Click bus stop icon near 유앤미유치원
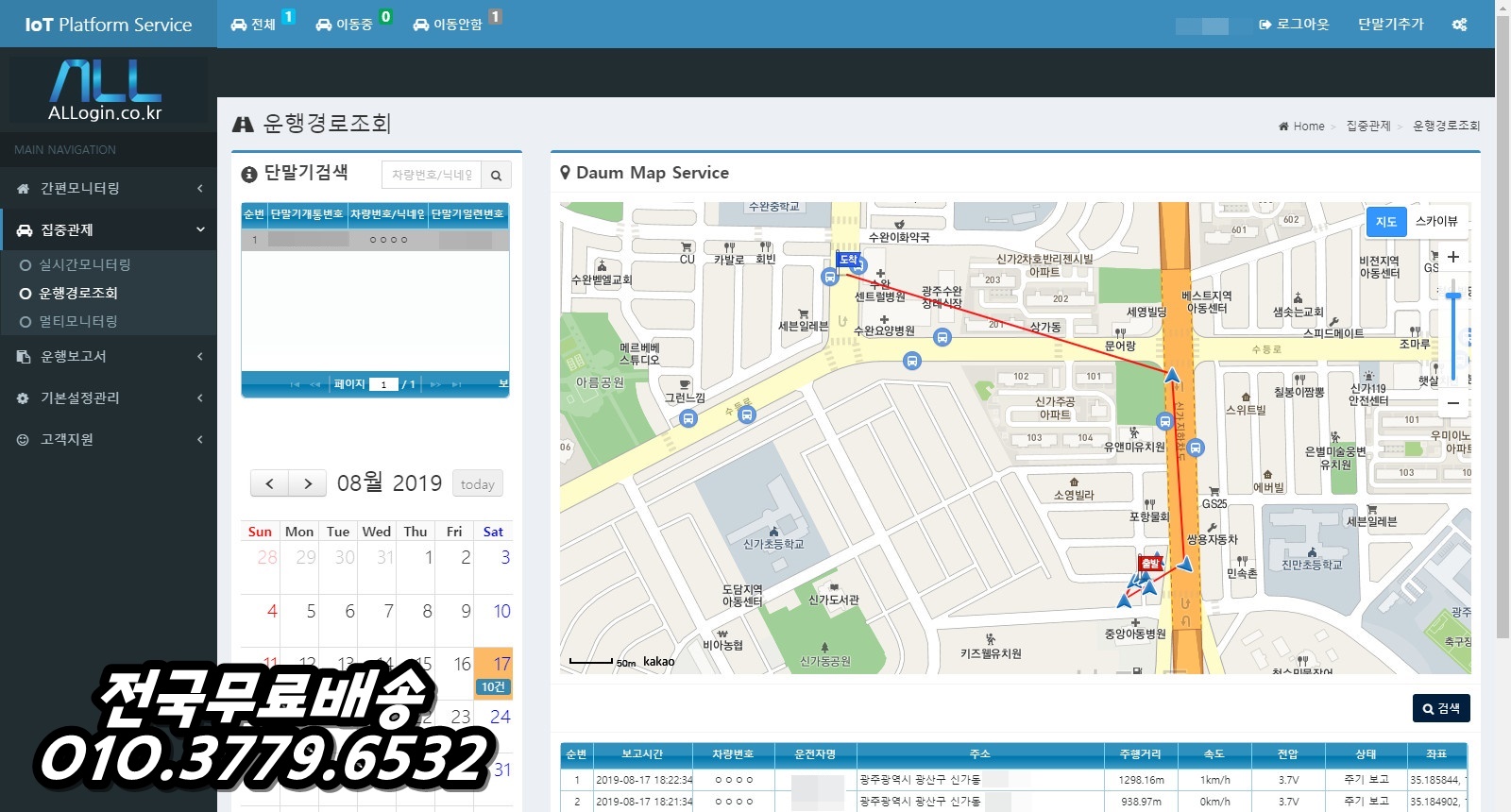This screenshot has width=1511, height=812. coord(1164,421)
